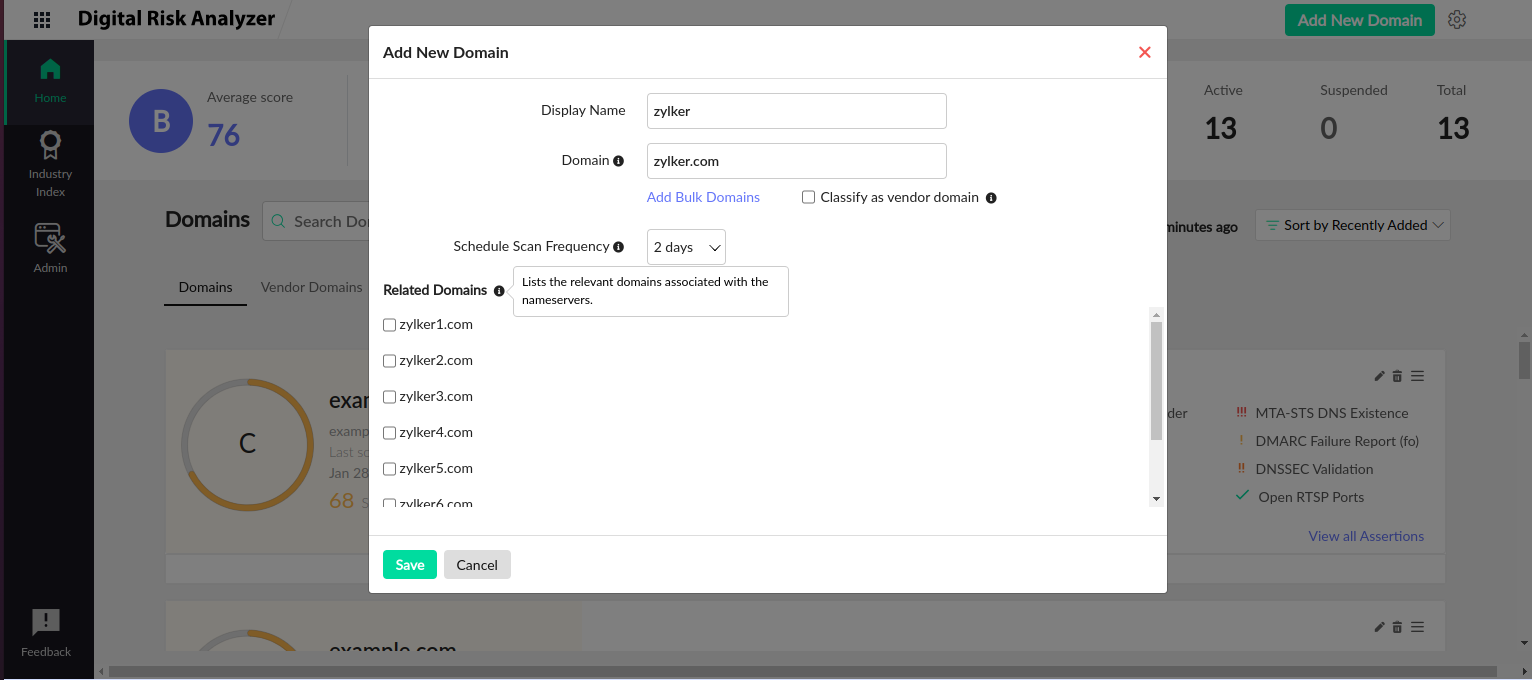The width and height of the screenshot is (1532, 680).
Task: Expand the Schedule Scan Frequency dropdown
Action: [686, 247]
